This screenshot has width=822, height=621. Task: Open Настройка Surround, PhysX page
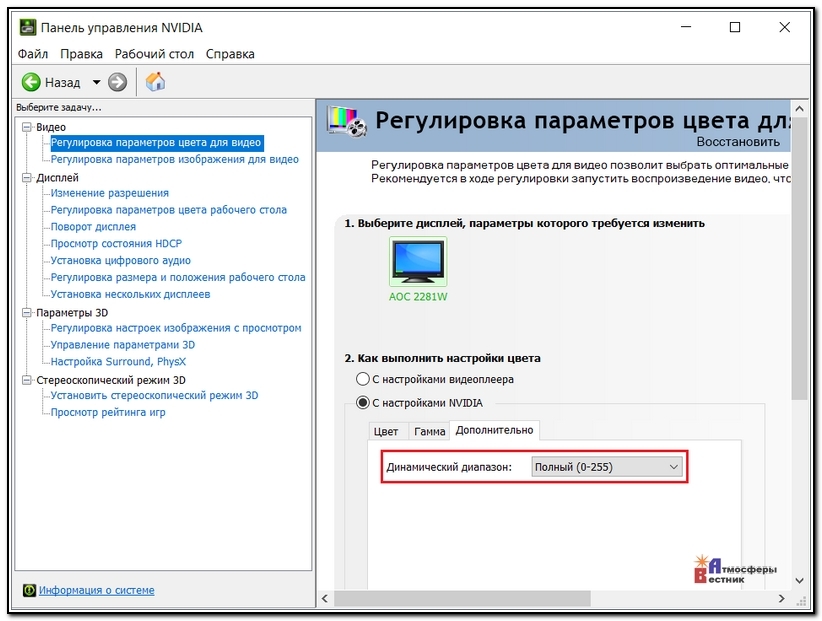[x=118, y=362]
